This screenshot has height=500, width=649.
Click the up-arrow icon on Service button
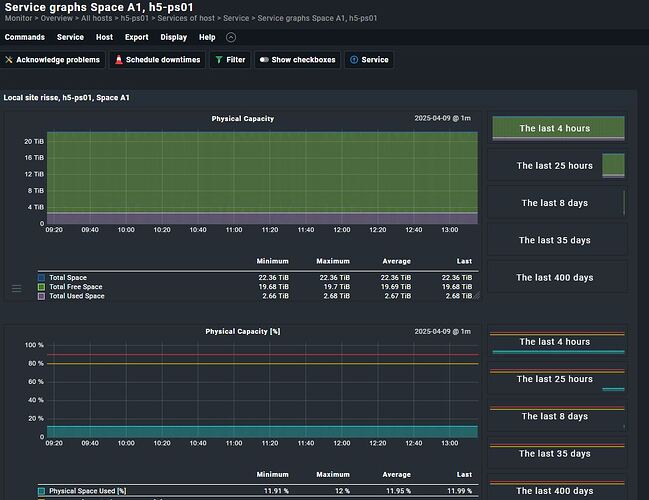(x=353, y=60)
